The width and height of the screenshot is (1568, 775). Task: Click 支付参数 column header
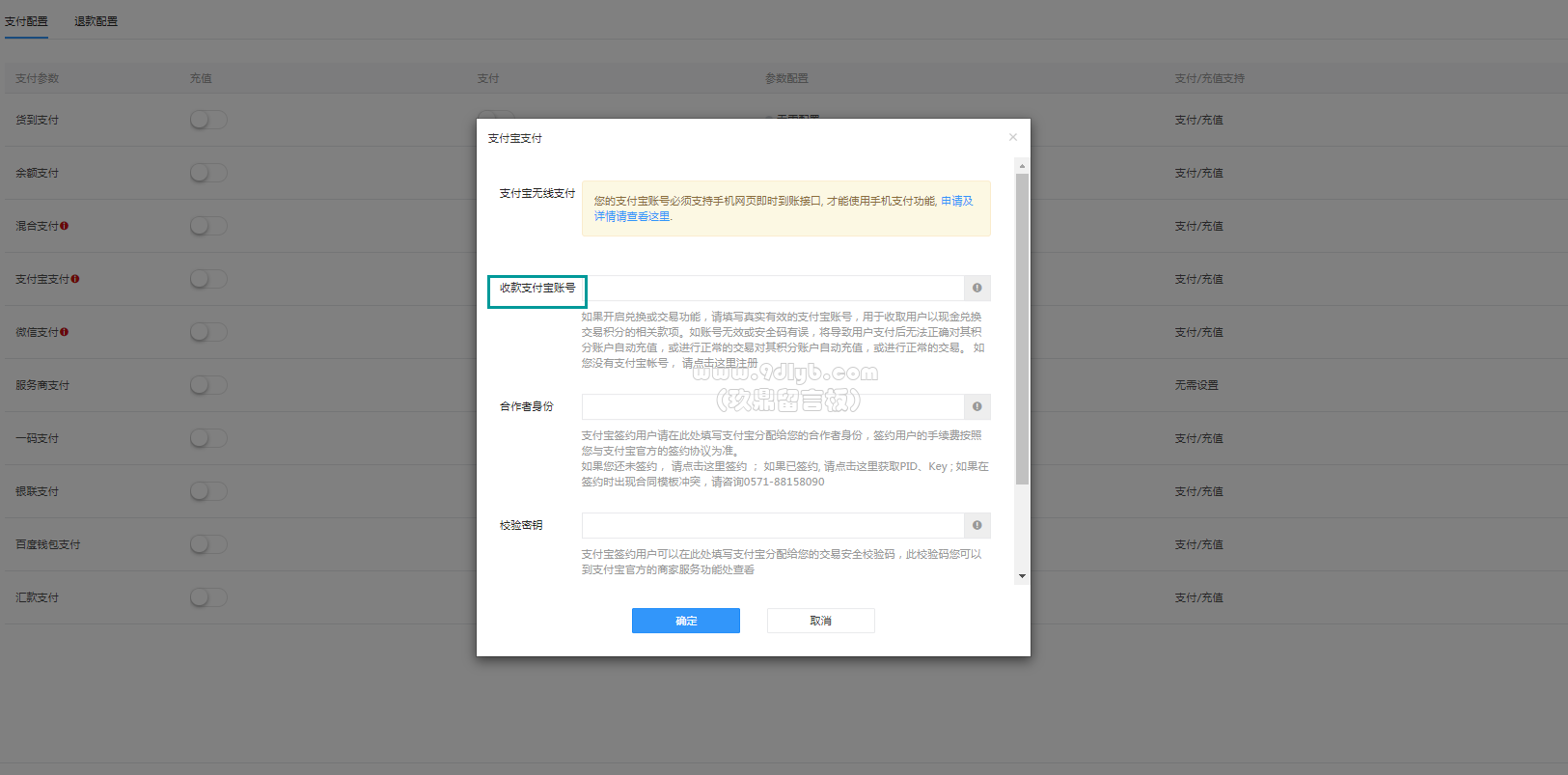point(38,78)
